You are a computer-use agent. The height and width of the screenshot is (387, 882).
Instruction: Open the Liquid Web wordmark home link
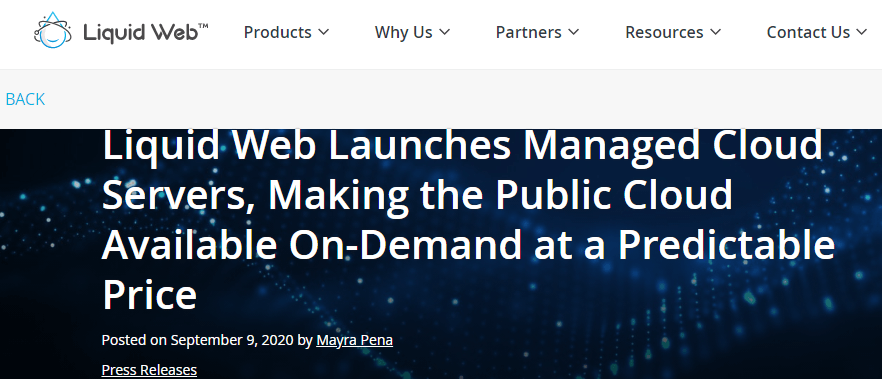pyautogui.click(x=146, y=33)
